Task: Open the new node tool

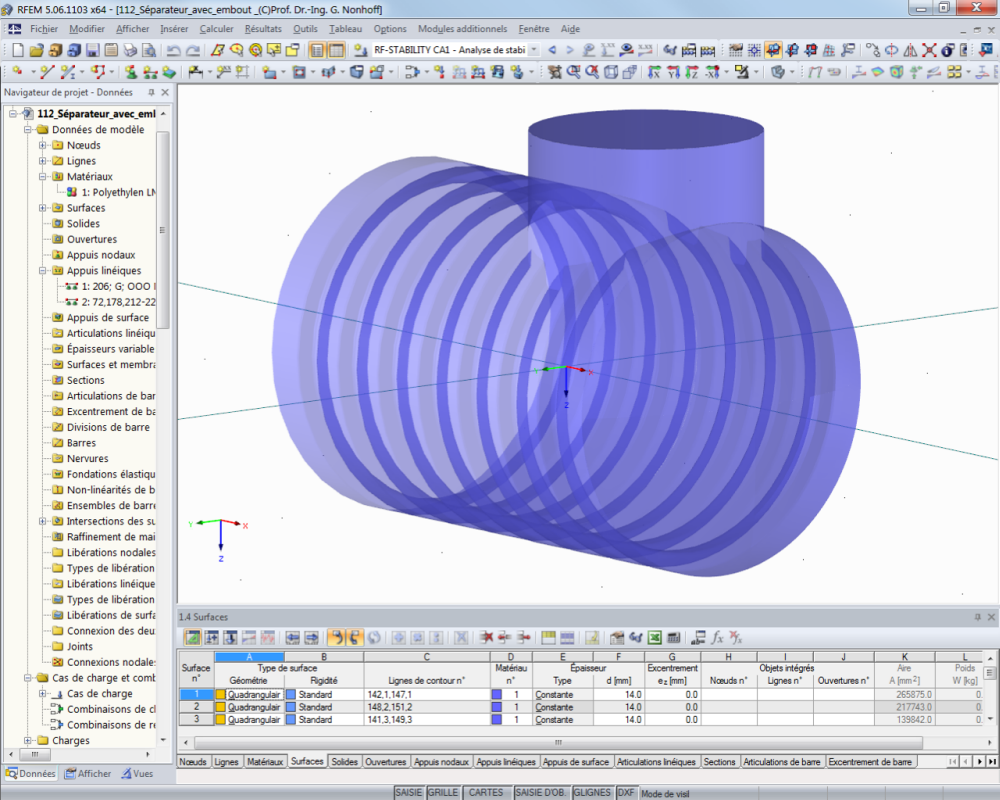Action: point(18,72)
